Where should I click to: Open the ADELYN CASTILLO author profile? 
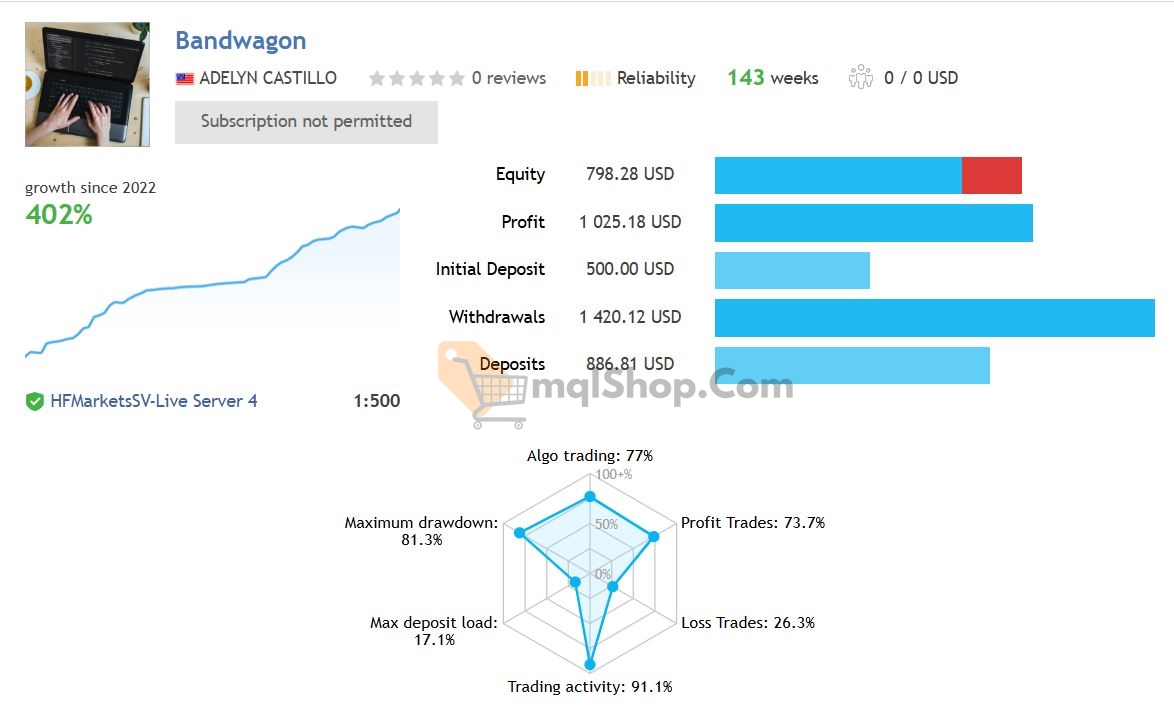[x=268, y=77]
